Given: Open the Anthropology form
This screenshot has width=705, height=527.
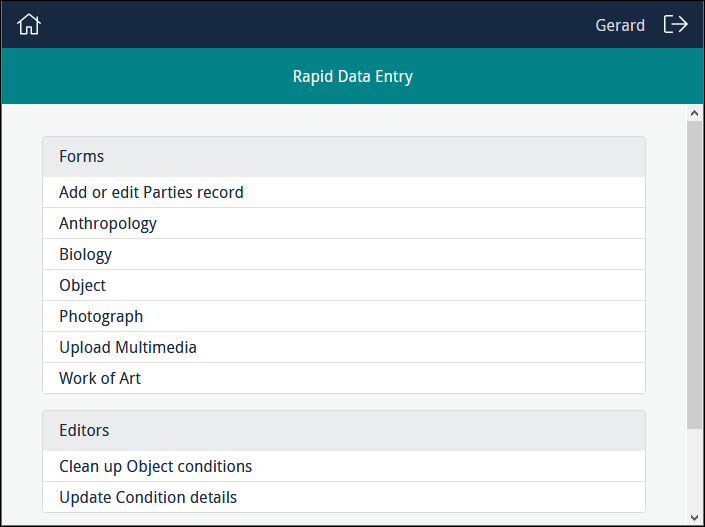Looking at the screenshot, I should pos(108,223).
